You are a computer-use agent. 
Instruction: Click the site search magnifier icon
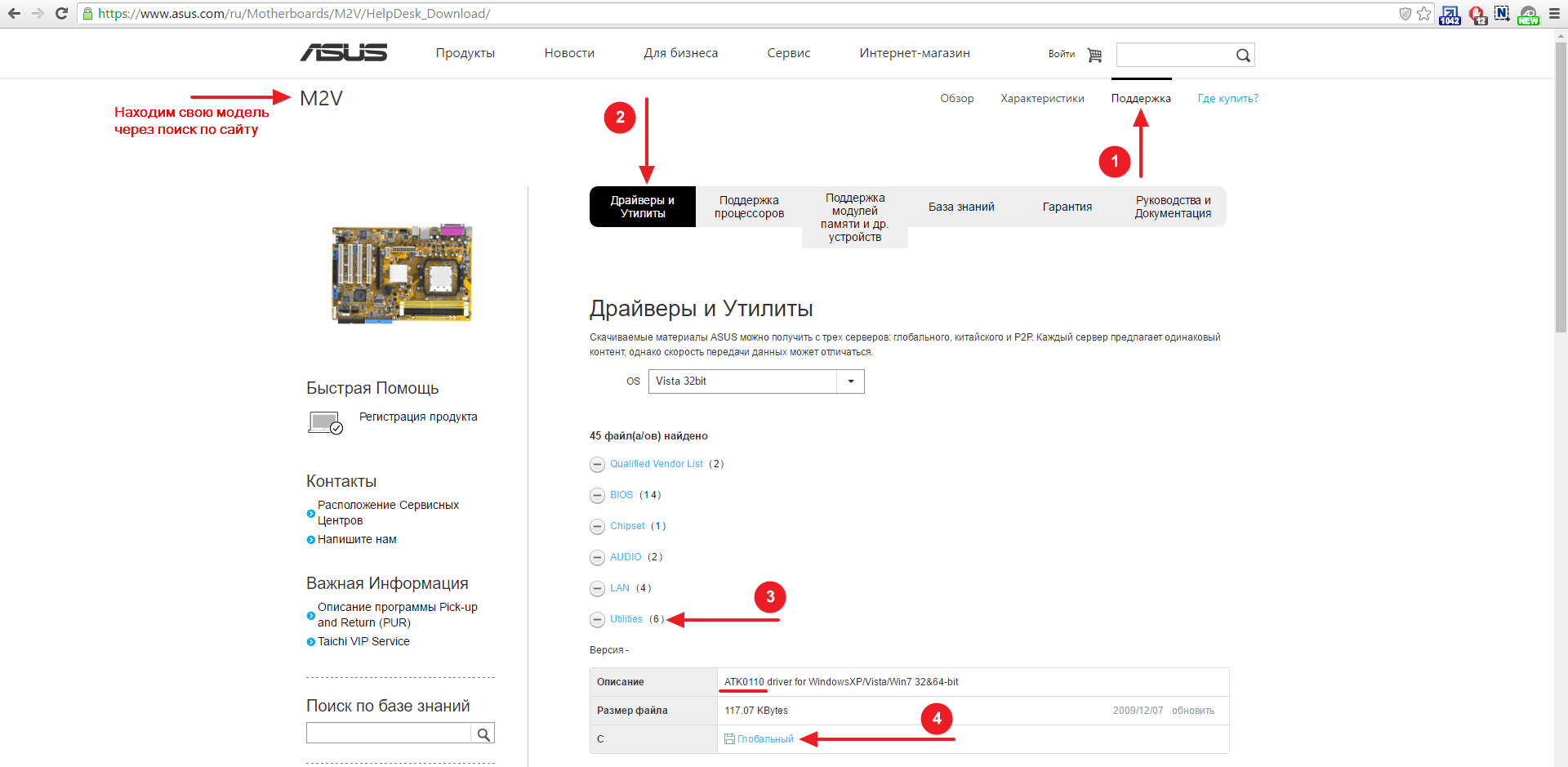(x=1243, y=55)
